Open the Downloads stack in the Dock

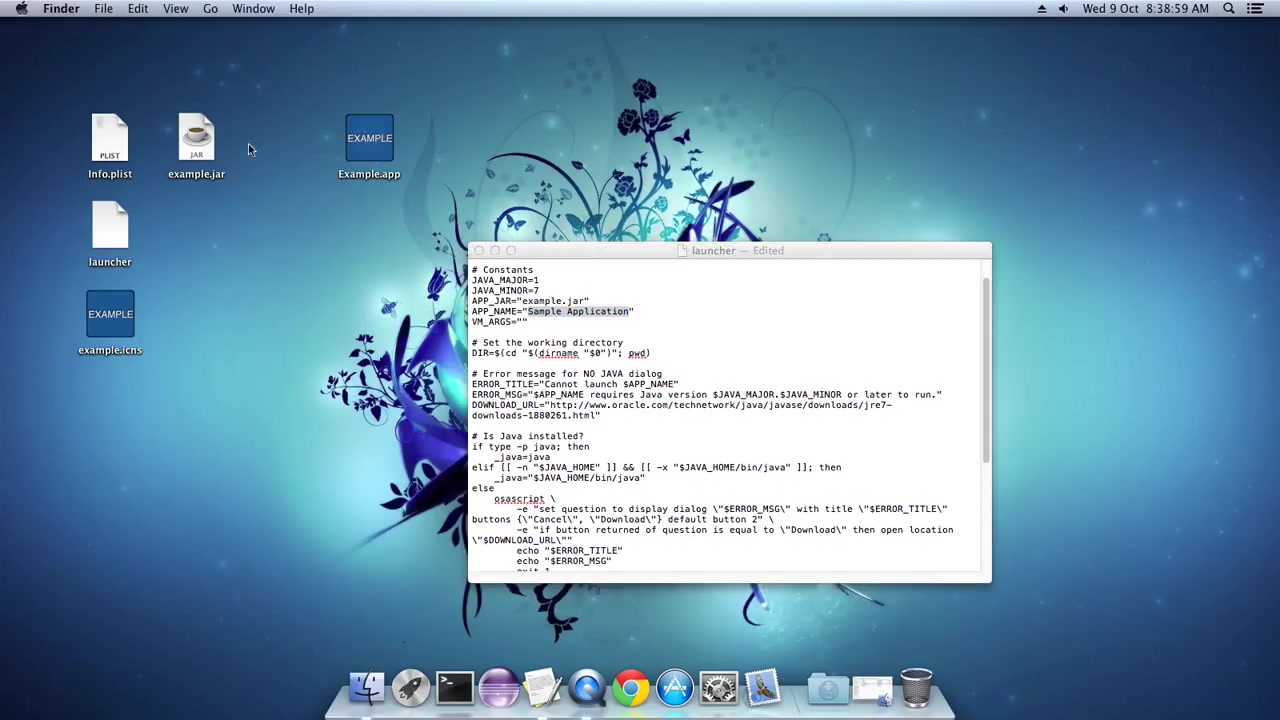tap(828, 687)
